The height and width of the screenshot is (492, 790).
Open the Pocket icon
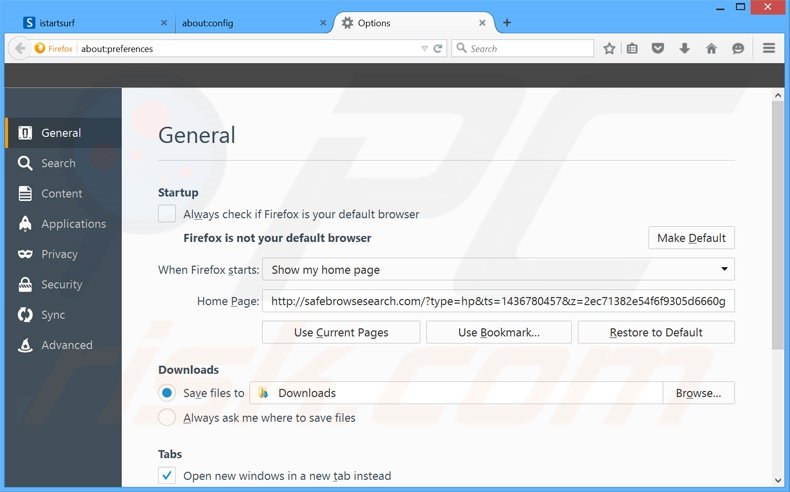pos(658,48)
